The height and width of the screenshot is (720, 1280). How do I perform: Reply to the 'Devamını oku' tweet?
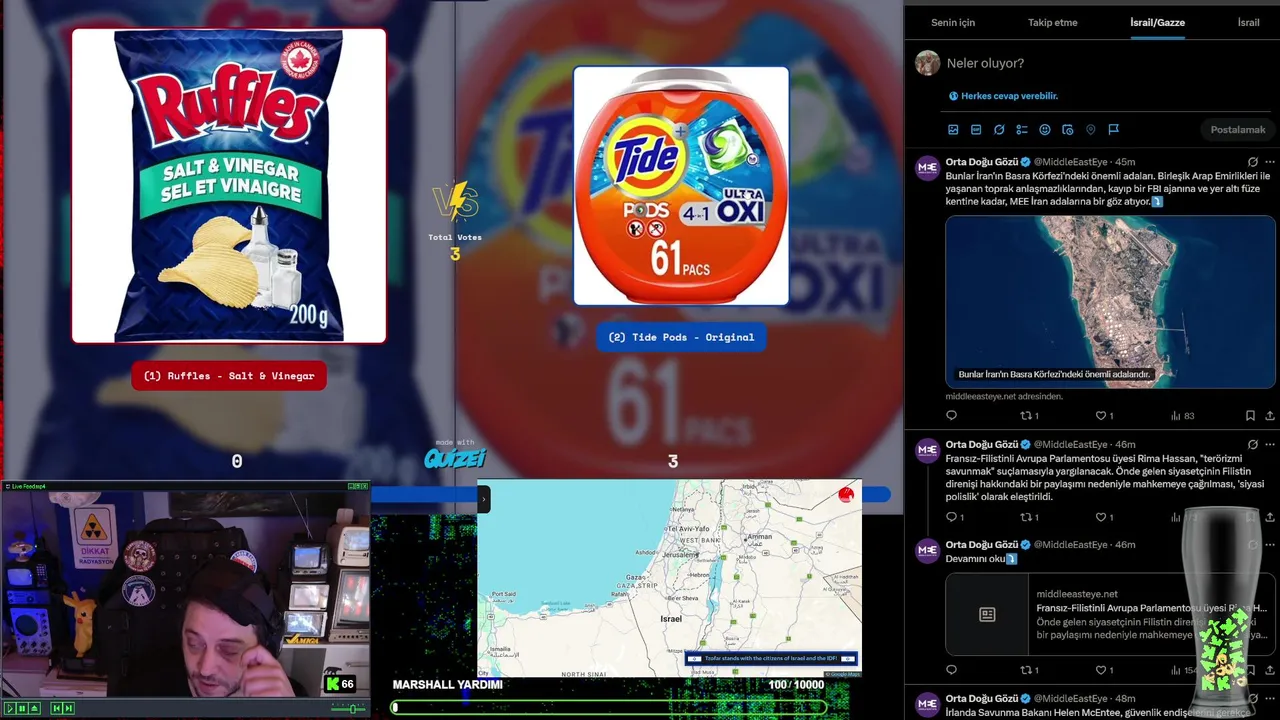point(952,670)
